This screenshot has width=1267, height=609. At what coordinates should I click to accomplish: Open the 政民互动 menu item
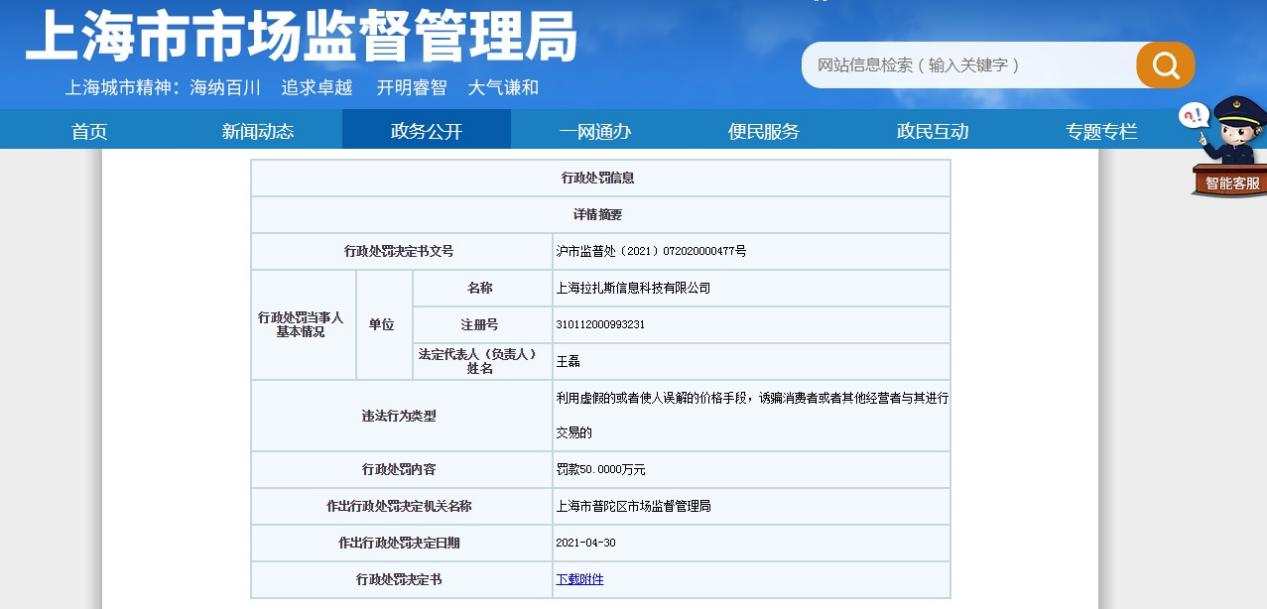(x=932, y=131)
